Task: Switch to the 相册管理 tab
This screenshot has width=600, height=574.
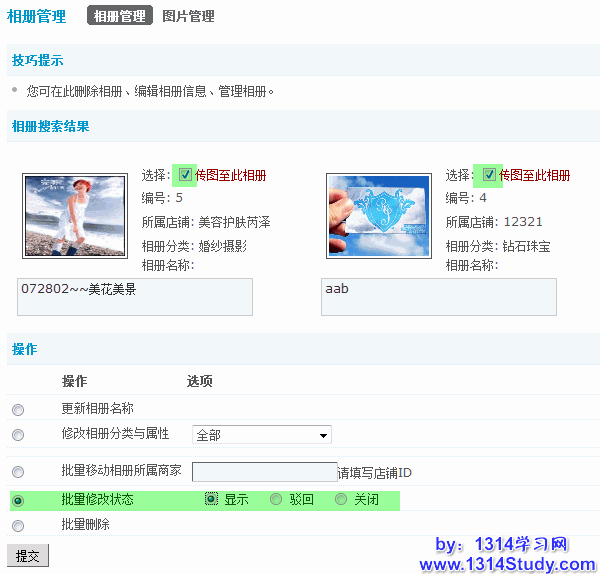Action: (x=120, y=16)
